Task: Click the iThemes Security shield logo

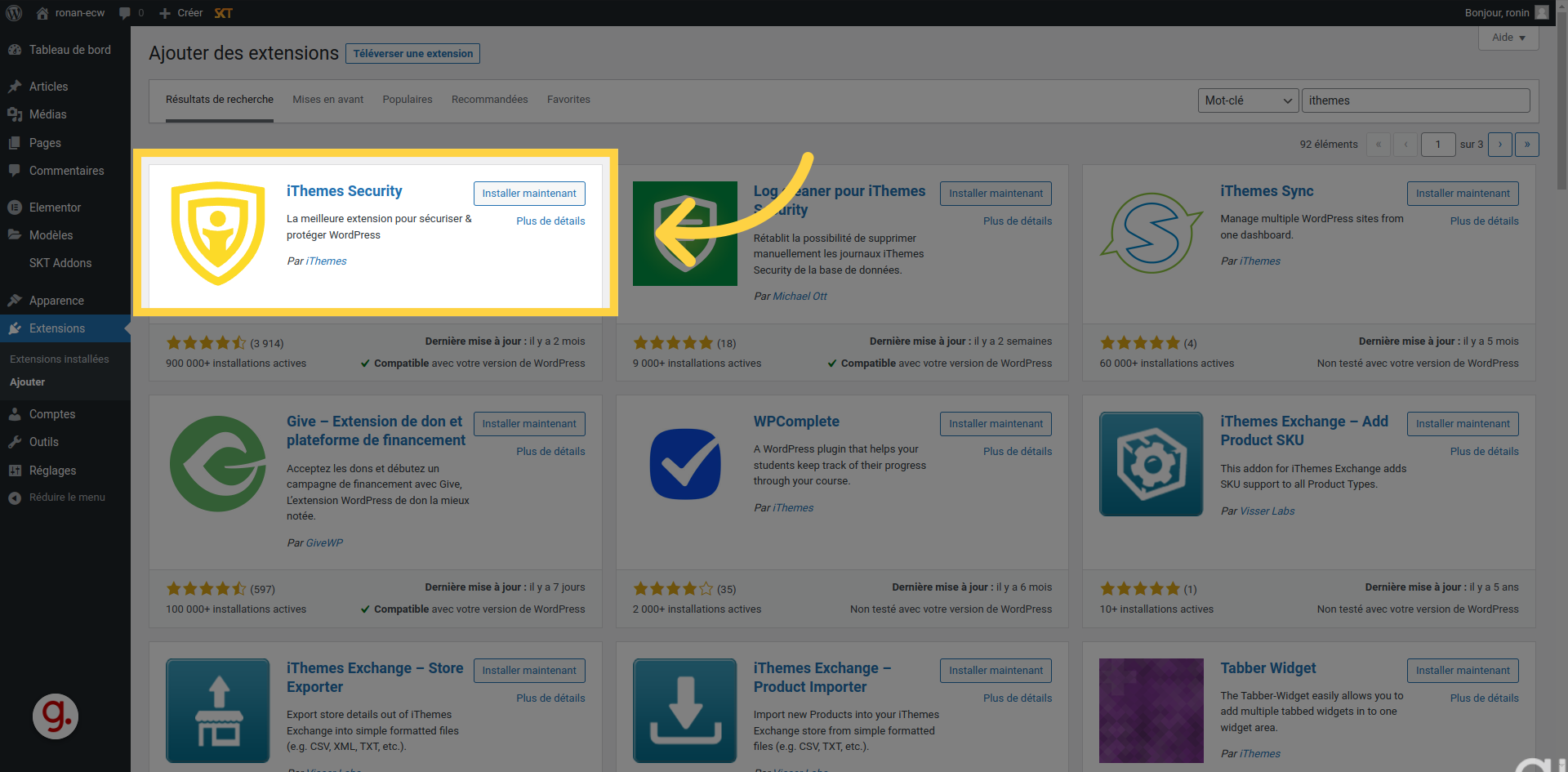Action: [218, 234]
